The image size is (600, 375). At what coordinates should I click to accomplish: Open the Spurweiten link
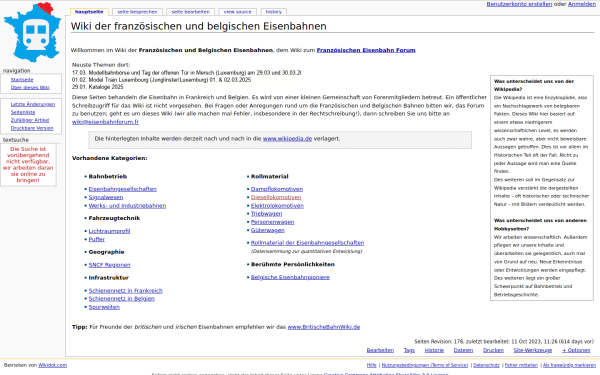point(104,307)
